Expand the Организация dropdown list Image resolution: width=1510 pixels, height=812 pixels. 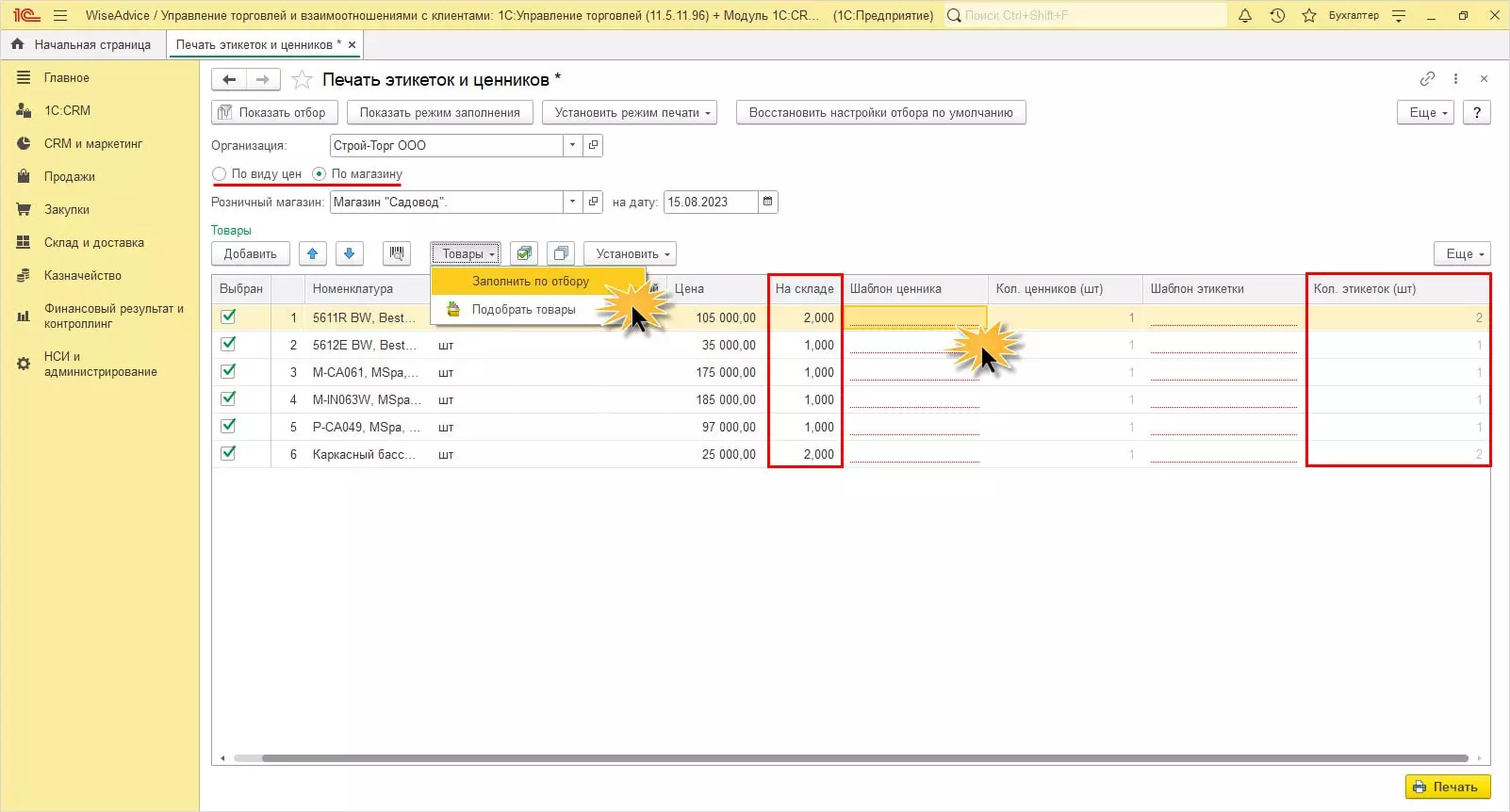[x=572, y=145]
